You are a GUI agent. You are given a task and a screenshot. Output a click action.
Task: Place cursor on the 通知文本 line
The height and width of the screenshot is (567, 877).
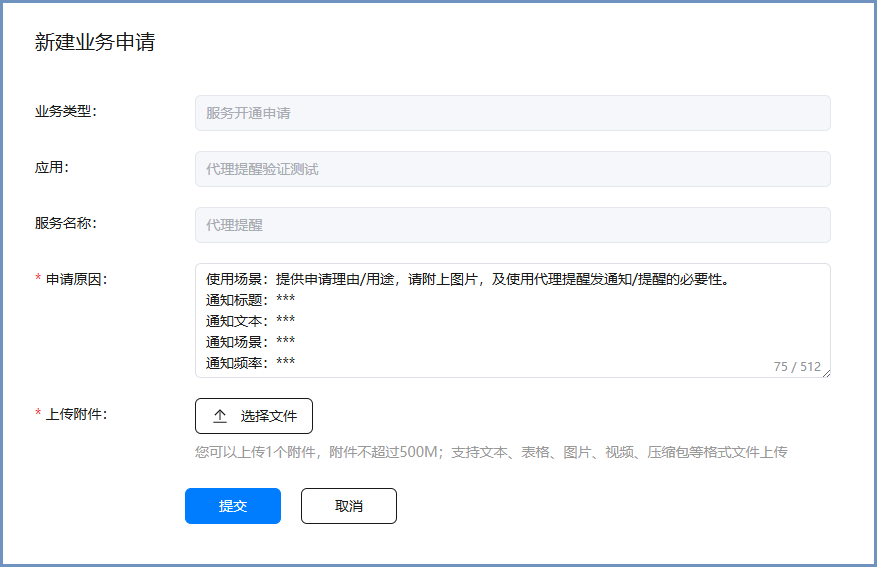click(250, 321)
